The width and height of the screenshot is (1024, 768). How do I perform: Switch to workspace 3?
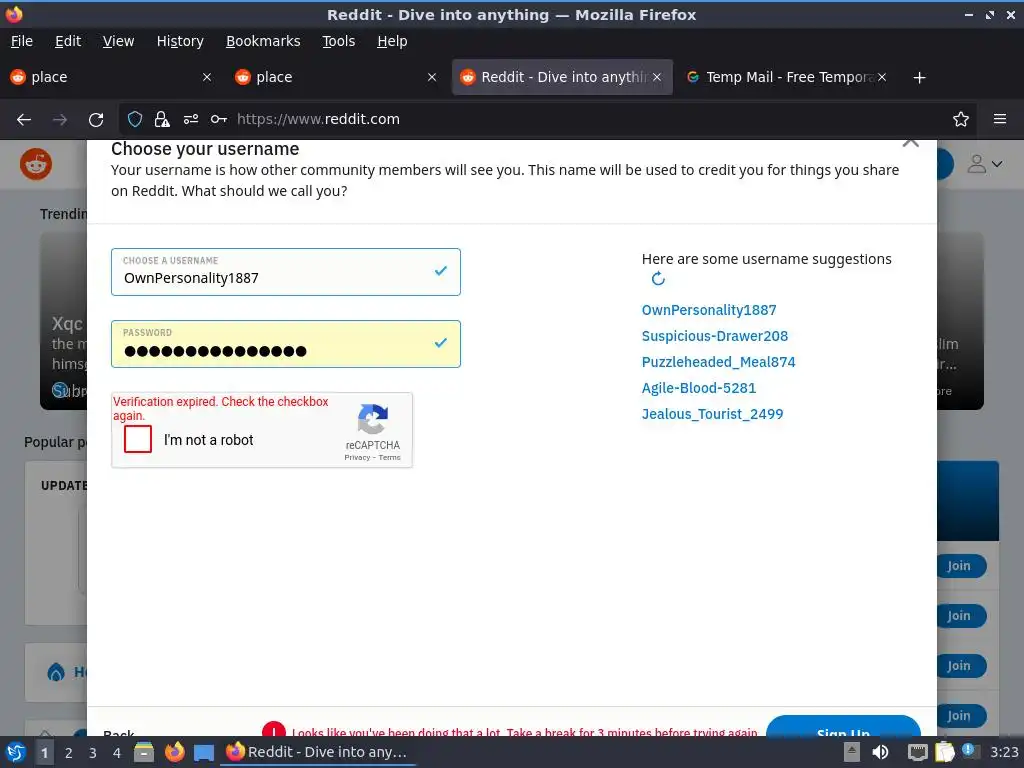(93, 753)
